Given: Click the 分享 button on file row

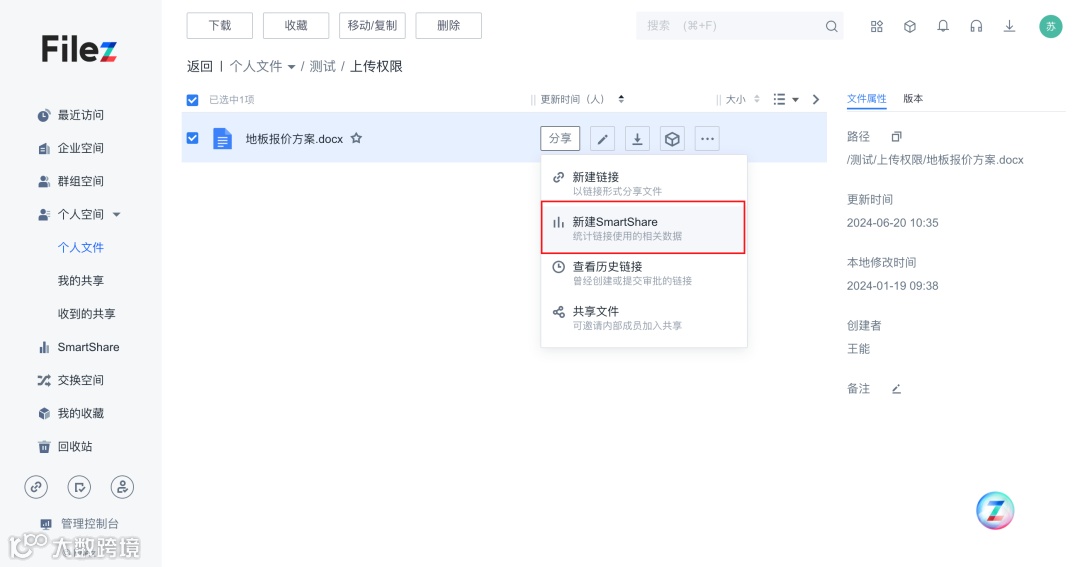Looking at the screenshot, I should (x=560, y=138).
